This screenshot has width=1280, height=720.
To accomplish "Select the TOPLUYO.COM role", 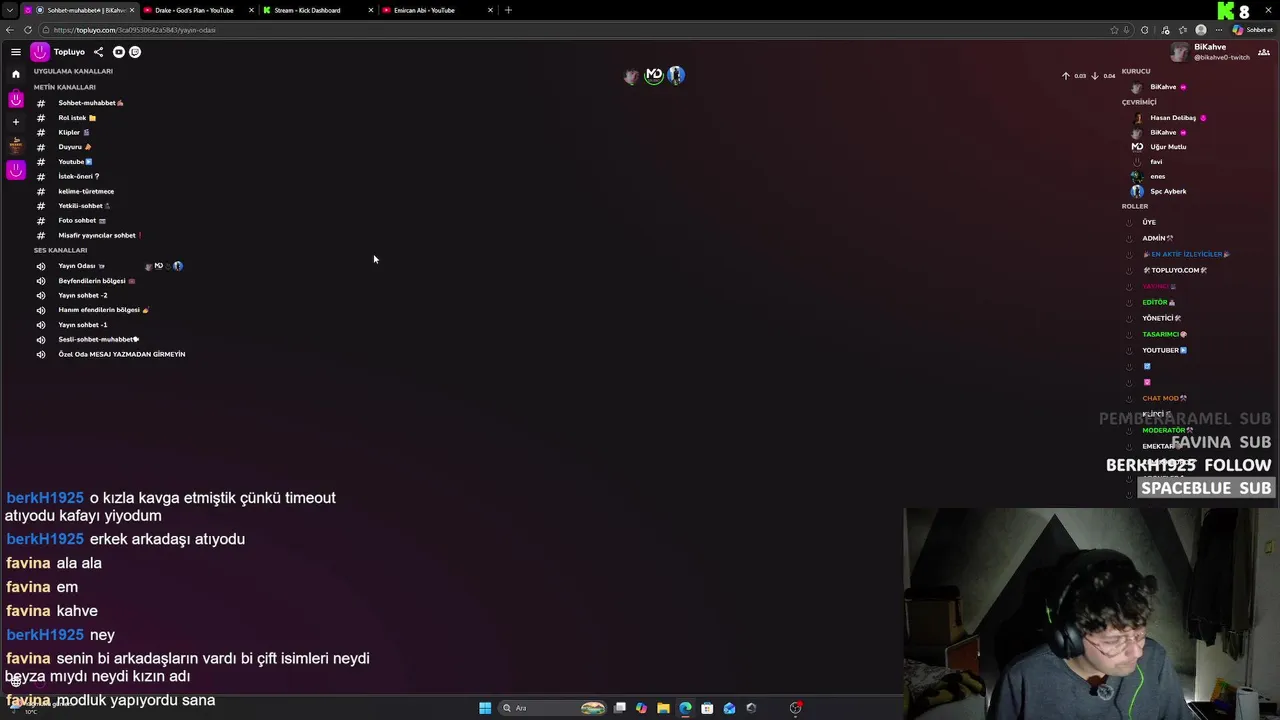I will click(1175, 270).
